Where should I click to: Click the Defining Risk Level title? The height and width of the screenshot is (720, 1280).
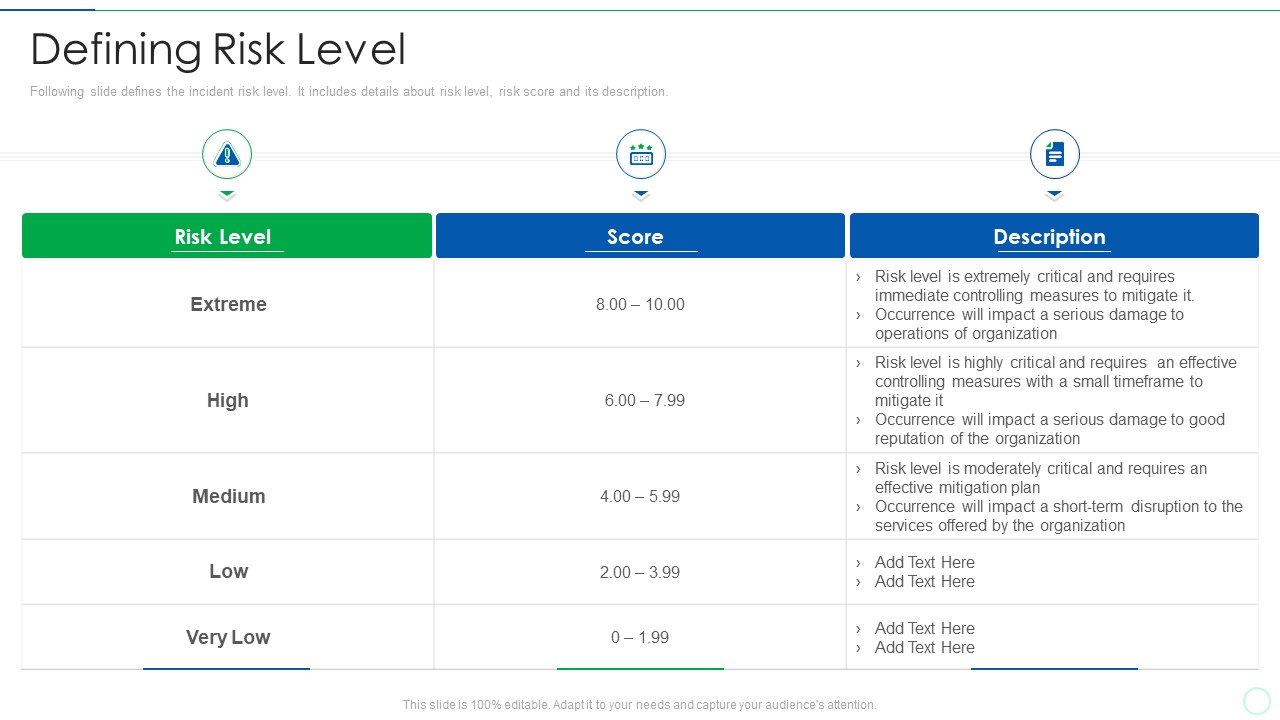click(x=218, y=49)
